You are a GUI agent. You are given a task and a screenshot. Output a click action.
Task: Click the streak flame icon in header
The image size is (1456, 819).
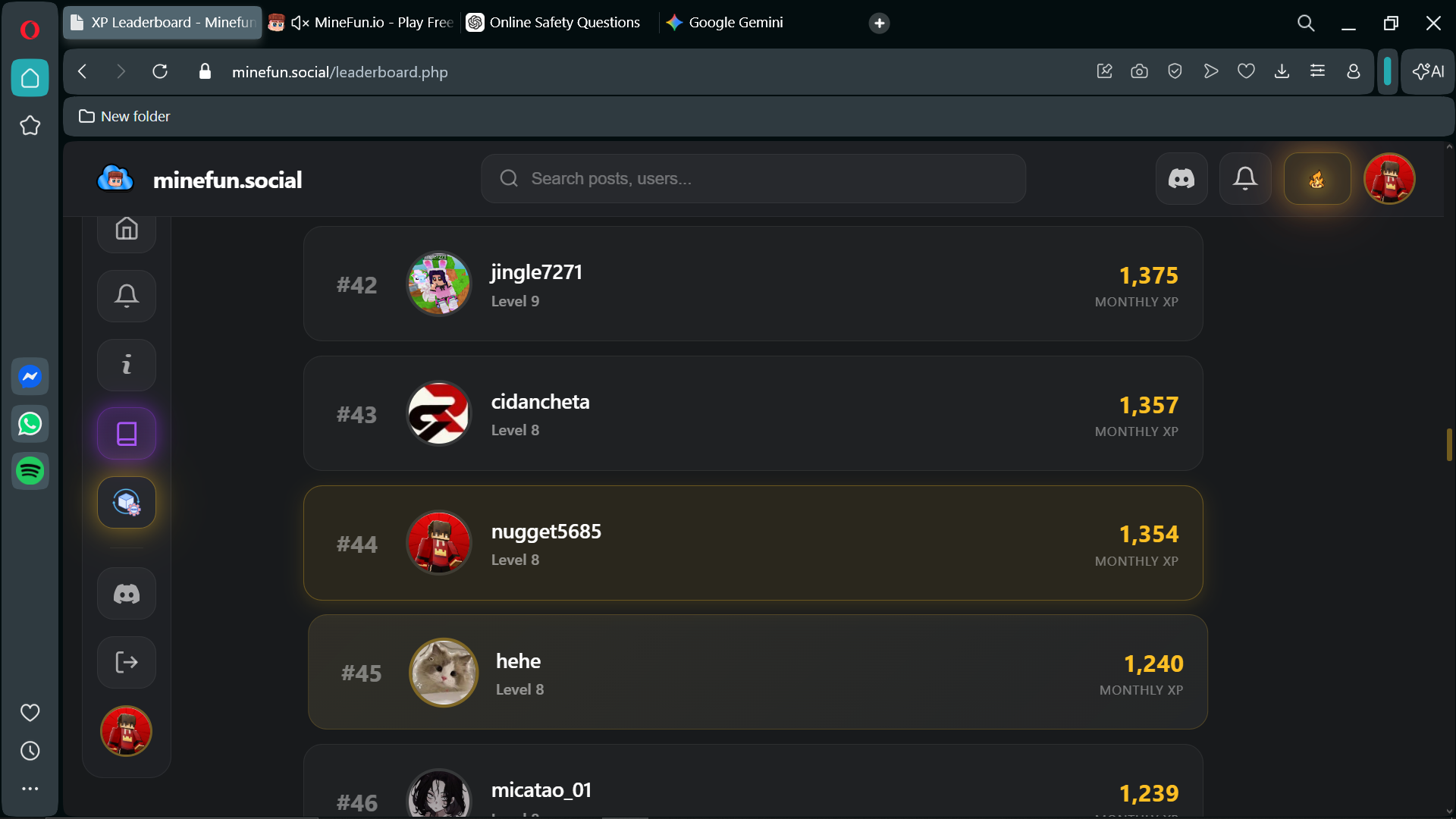[x=1316, y=179]
